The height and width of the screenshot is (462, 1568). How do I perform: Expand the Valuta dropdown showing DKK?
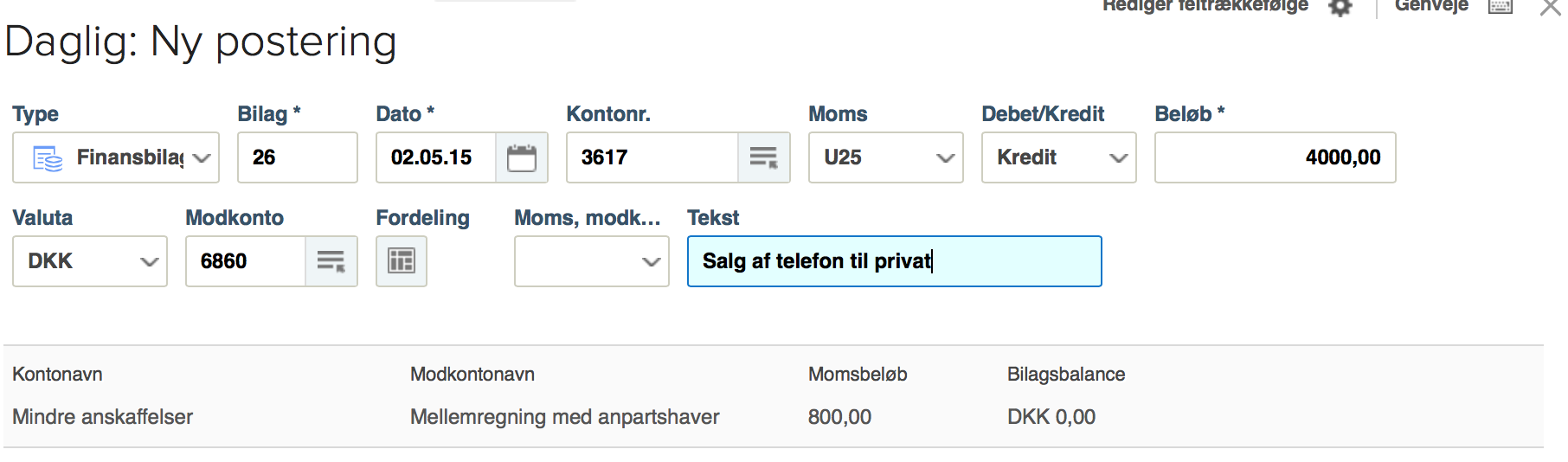[x=149, y=262]
